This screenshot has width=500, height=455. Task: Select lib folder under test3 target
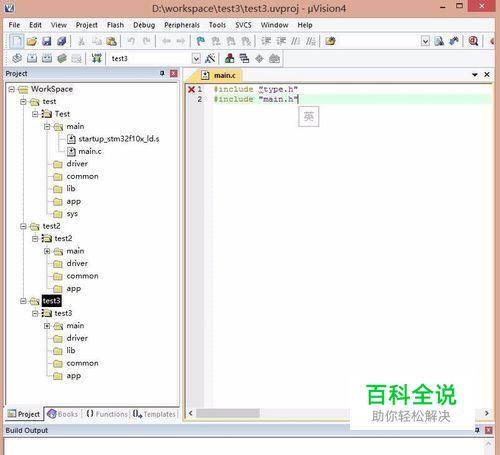click(x=71, y=351)
